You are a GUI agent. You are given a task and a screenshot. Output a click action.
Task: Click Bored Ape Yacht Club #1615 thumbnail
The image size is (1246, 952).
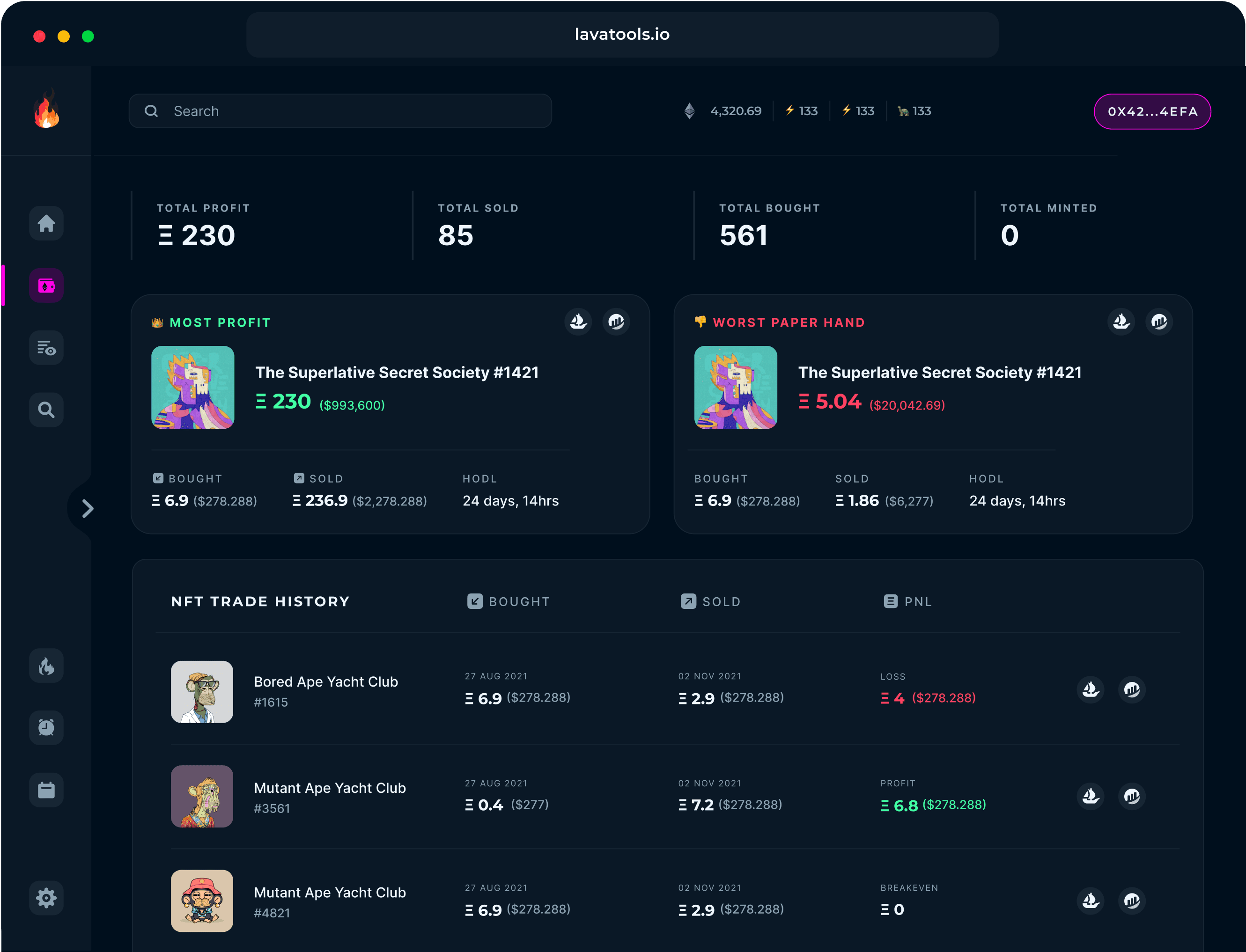202,692
